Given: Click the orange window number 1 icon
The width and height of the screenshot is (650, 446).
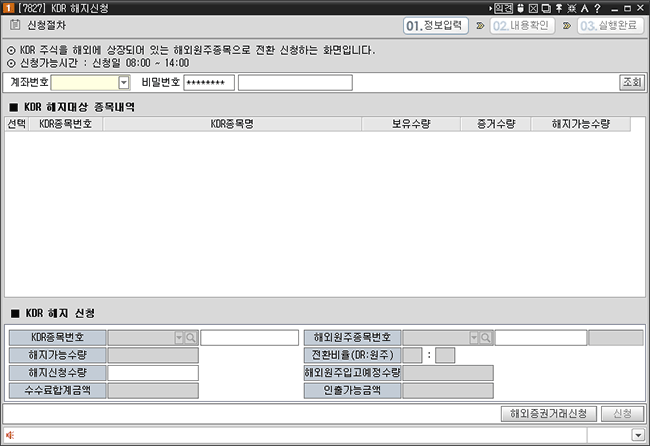Looking at the screenshot, I should (x=8, y=8).
